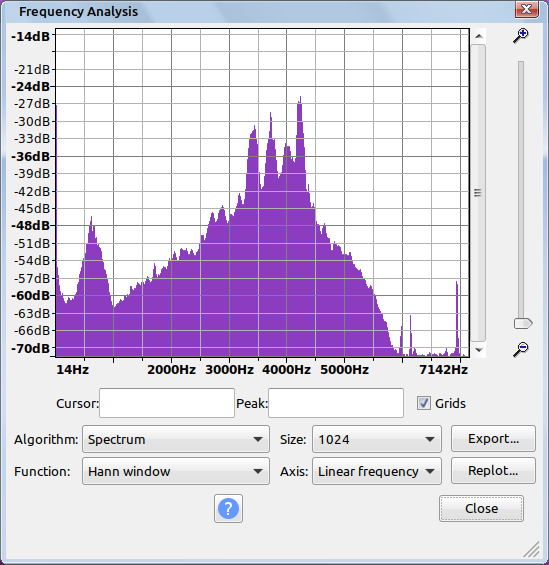549x565 pixels.
Task: Click the zoom in magnifier icon
Action: [x=521, y=36]
